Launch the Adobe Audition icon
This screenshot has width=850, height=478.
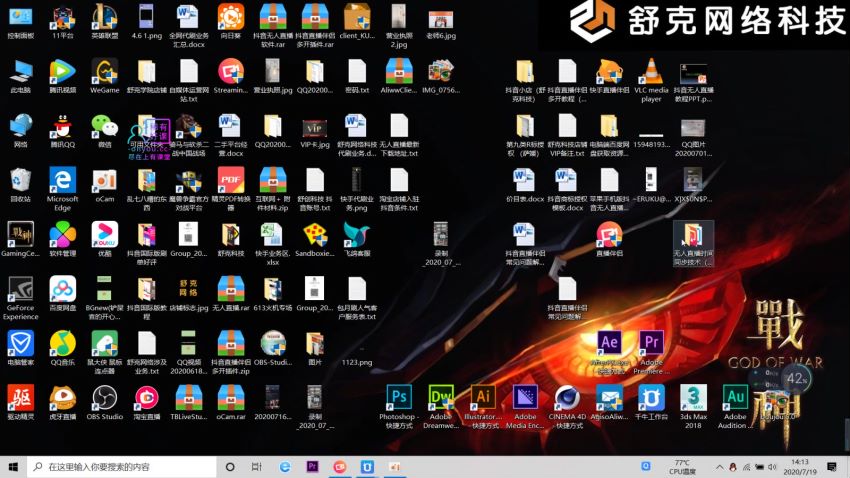pyautogui.click(x=735, y=397)
